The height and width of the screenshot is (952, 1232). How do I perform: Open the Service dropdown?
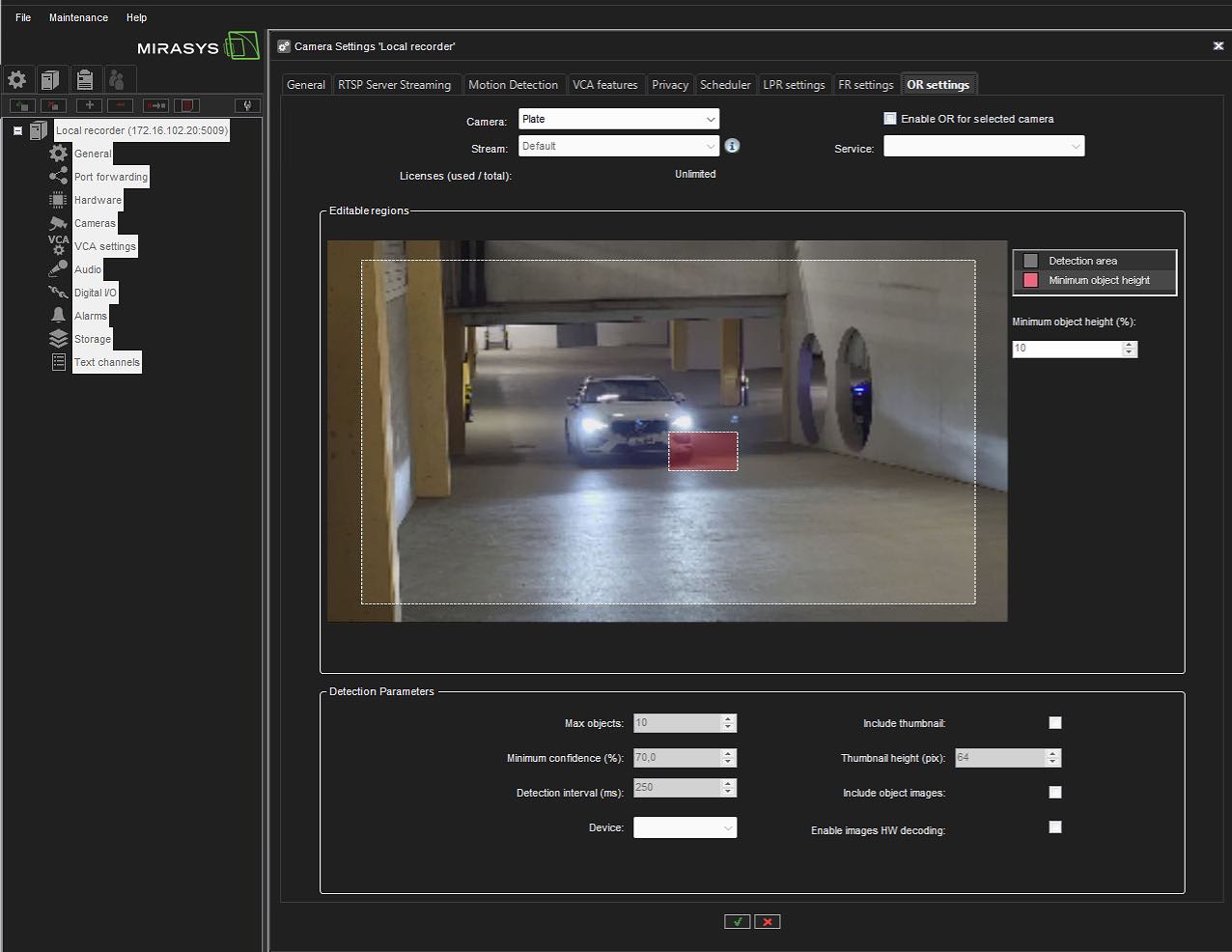[x=983, y=147]
